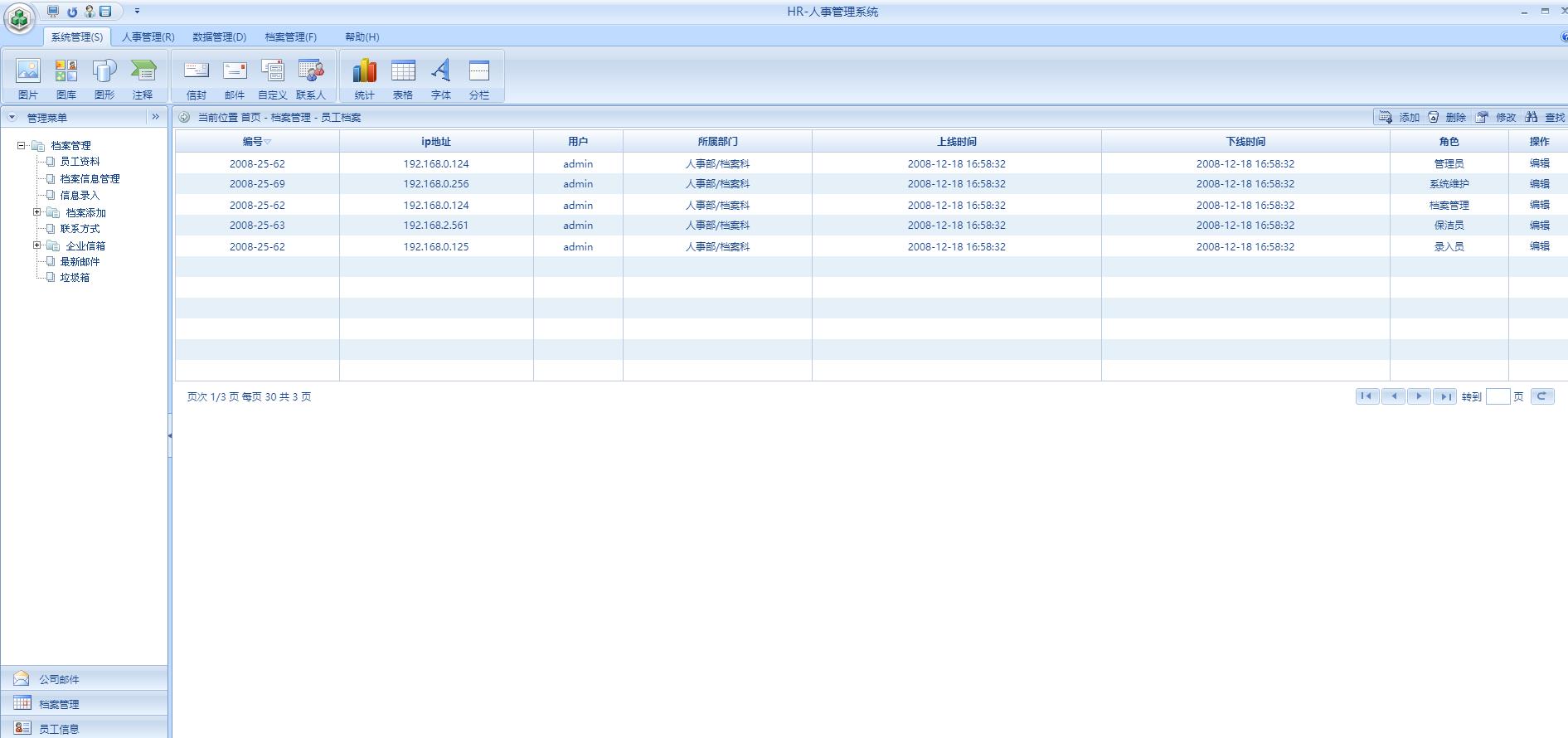Select 联系方式 in the tree
Screen dimensions: 1568x738
(80, 228)
